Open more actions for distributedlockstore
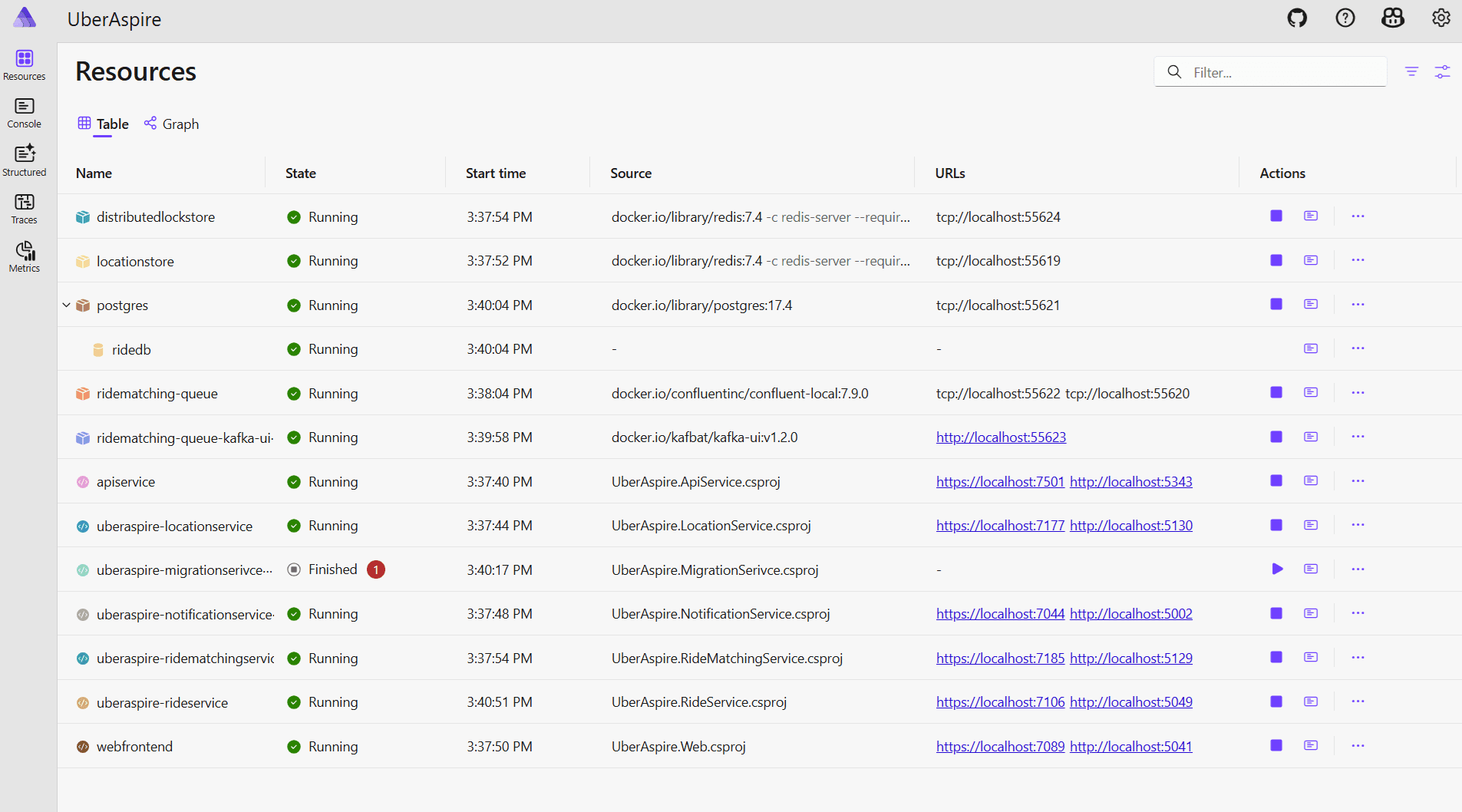Viewport: 1462px width, 812px height. pyautogui.click(x=1358, y=216)
